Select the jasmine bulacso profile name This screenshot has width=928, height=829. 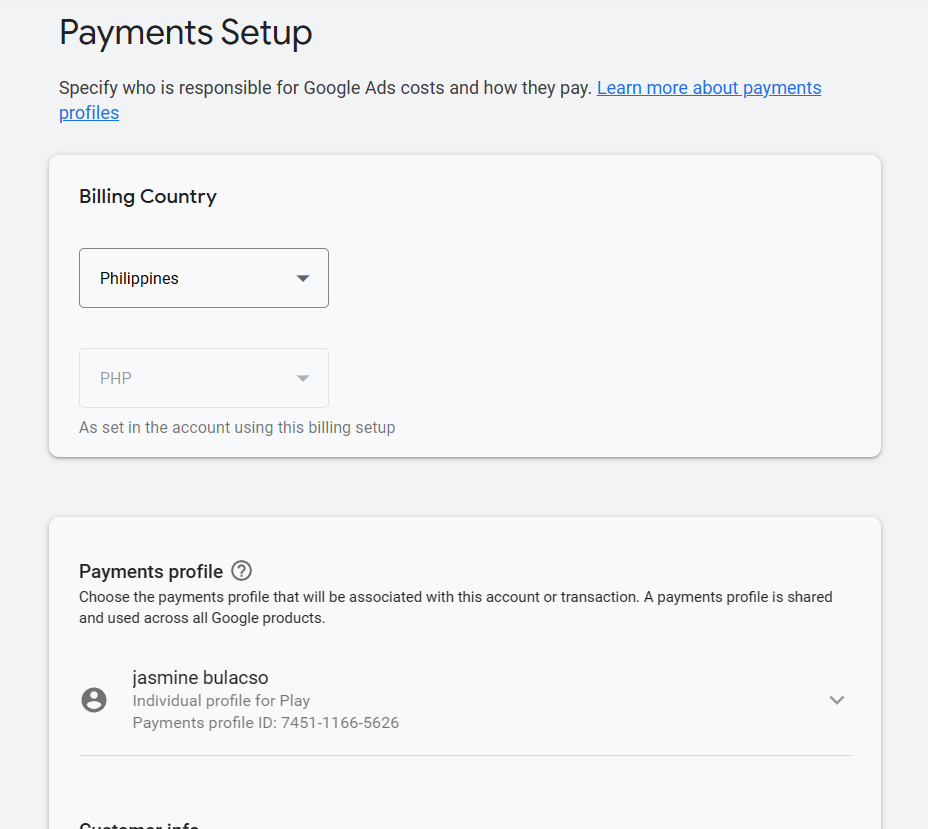coord(200,678)
